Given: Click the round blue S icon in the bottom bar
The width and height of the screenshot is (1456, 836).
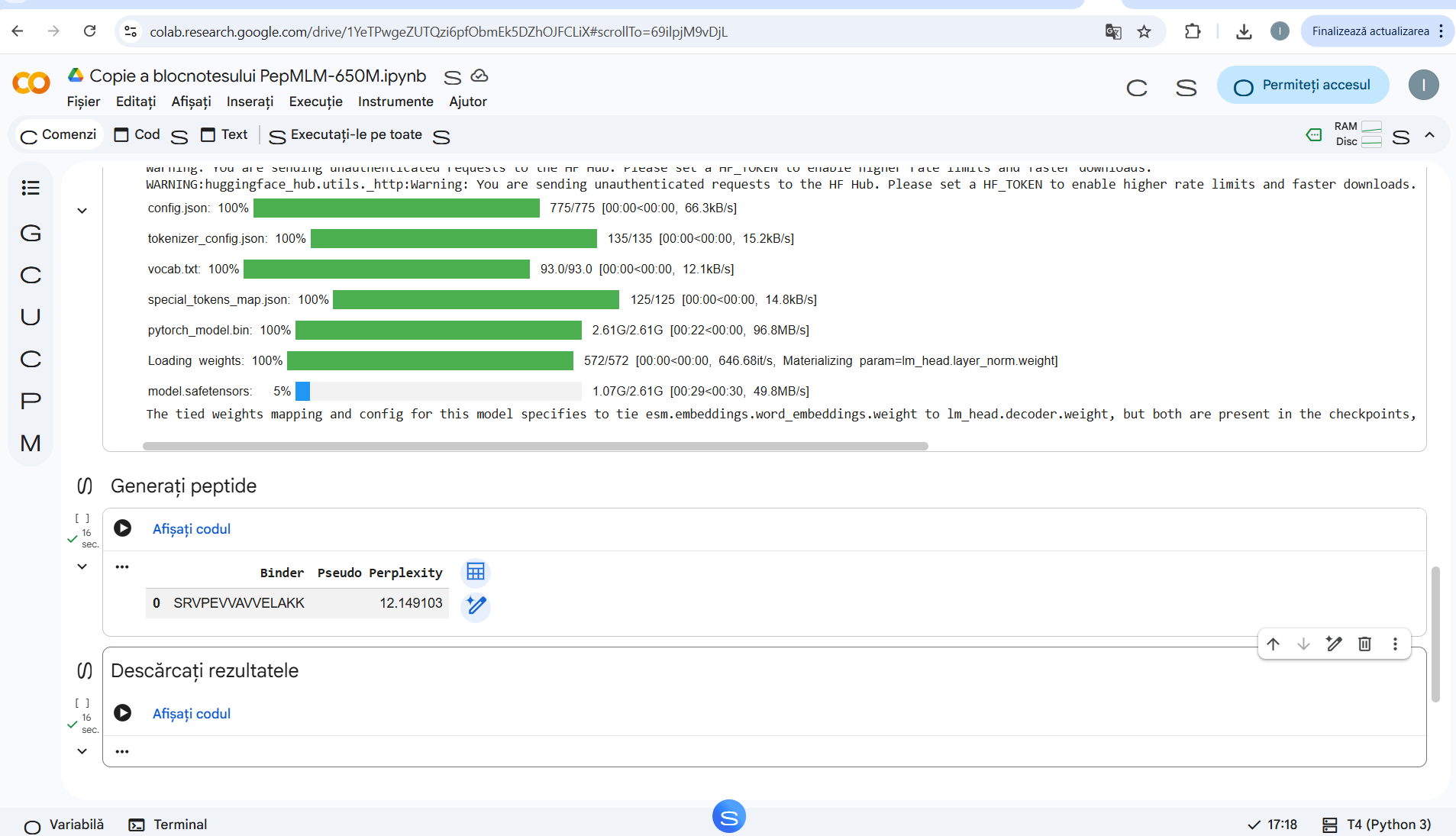Looking at the screenshot, I should pos(728,816).
